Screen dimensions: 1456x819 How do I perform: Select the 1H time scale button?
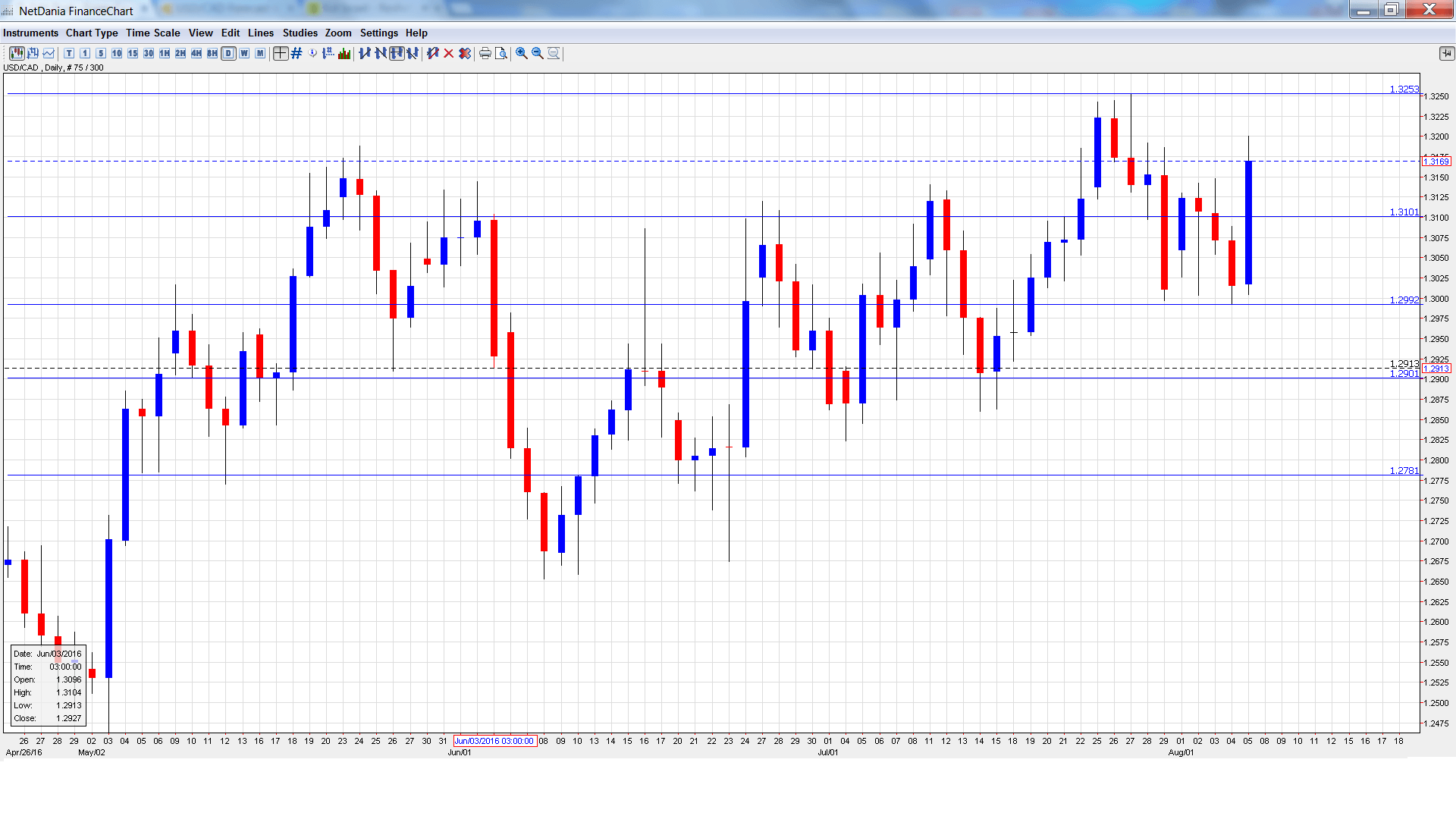point(165,53)
